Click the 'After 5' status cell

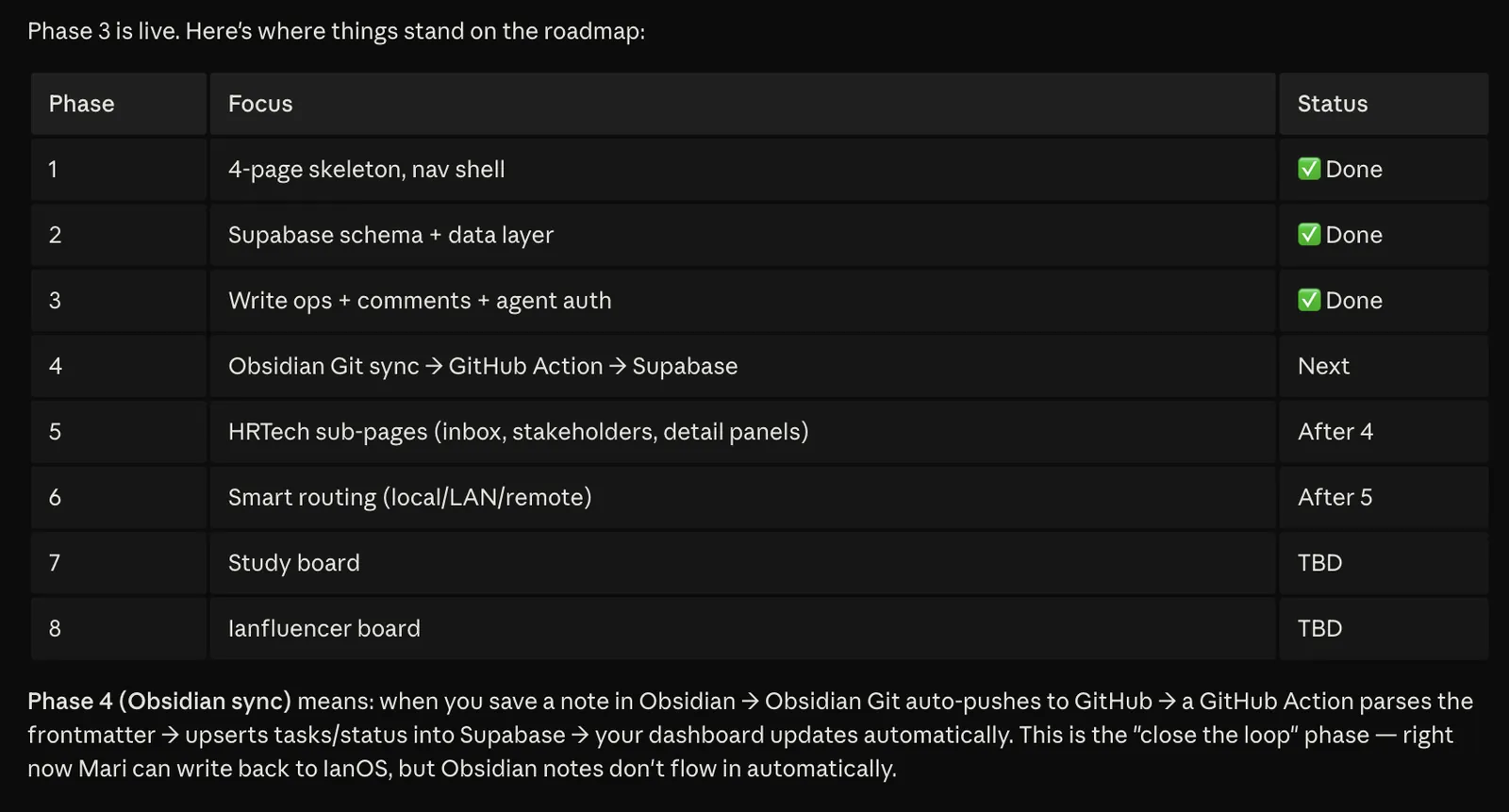pyautogui.click(x=1384, y=497)
